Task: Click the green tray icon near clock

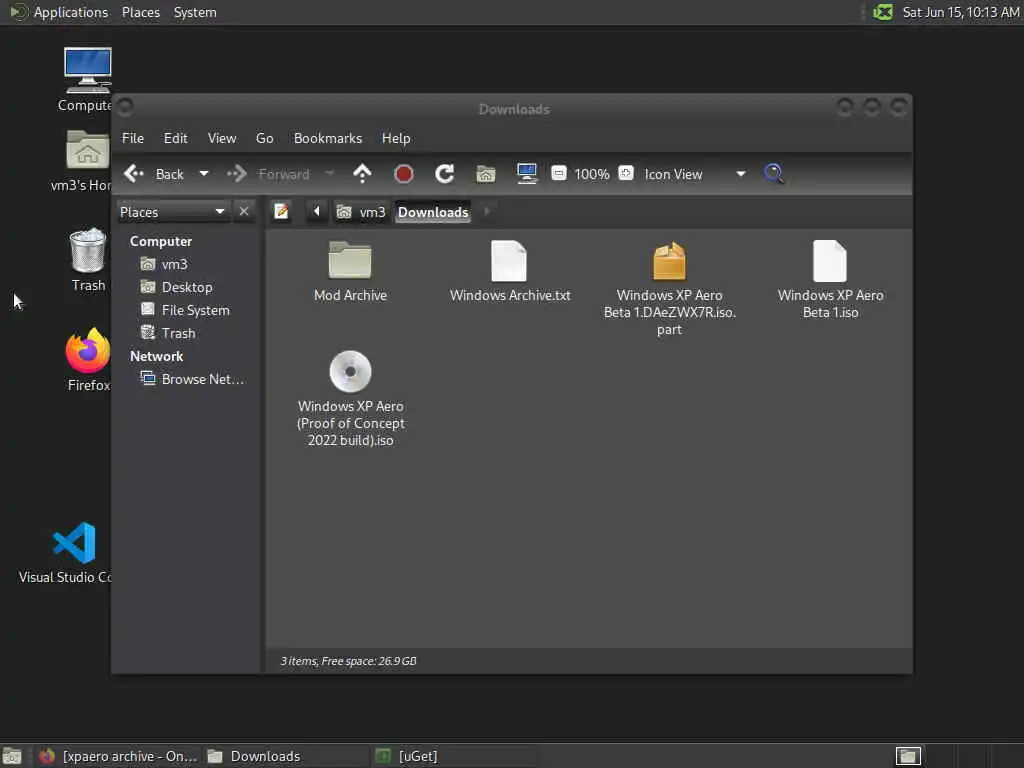Action: point(883,12)
